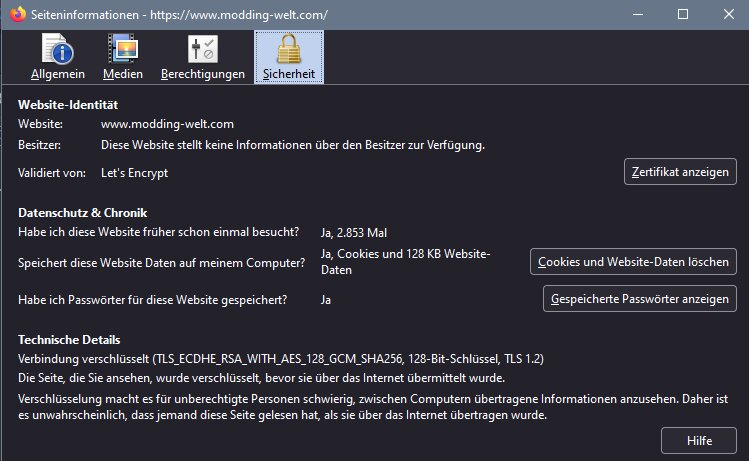Click the Hilfe button

(698, 440)
